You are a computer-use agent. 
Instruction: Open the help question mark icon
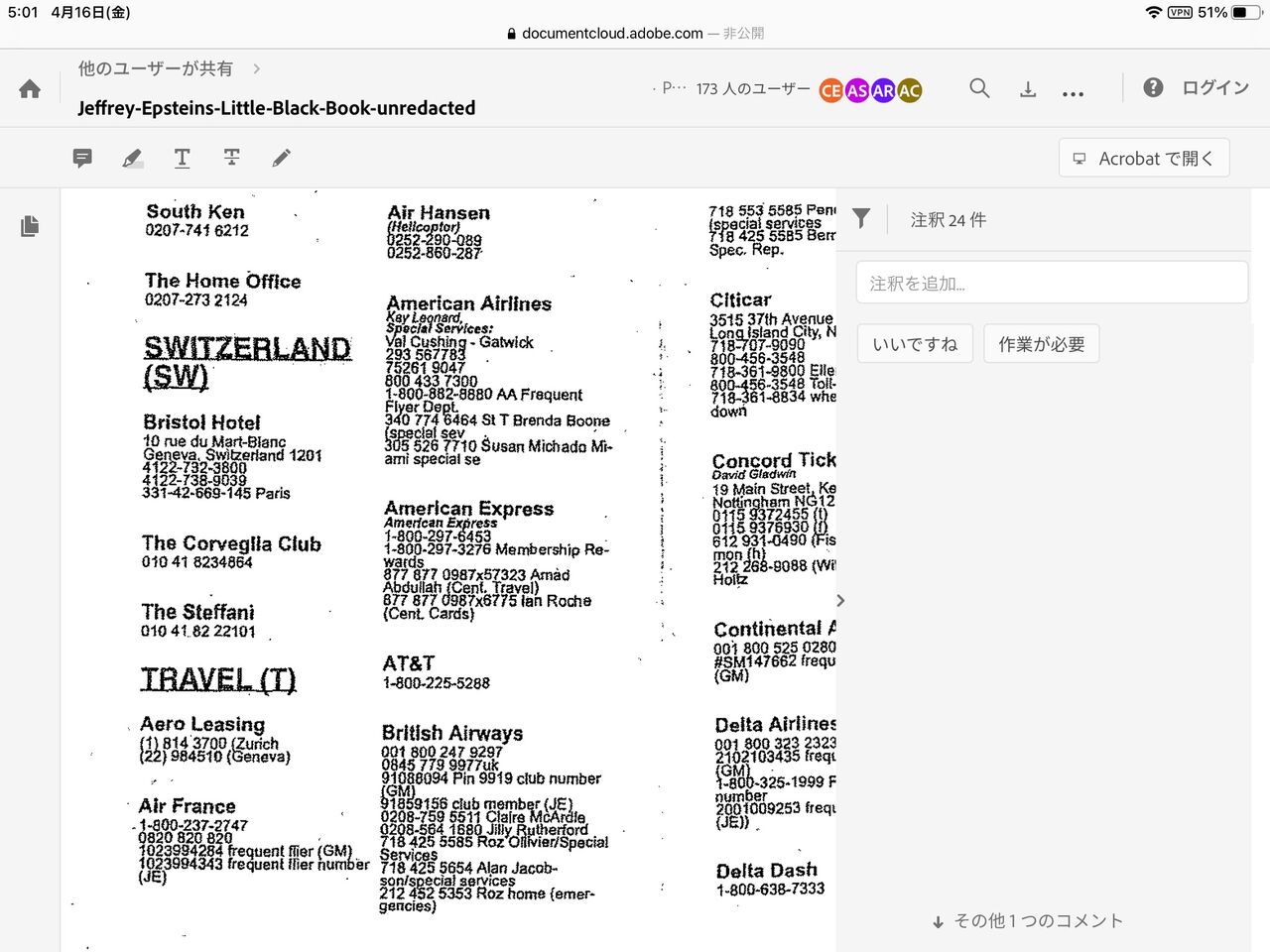point(1153,87)
